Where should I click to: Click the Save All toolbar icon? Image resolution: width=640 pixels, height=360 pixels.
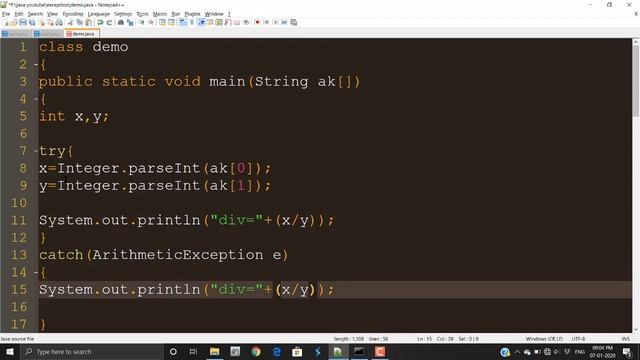coord(32,22)
